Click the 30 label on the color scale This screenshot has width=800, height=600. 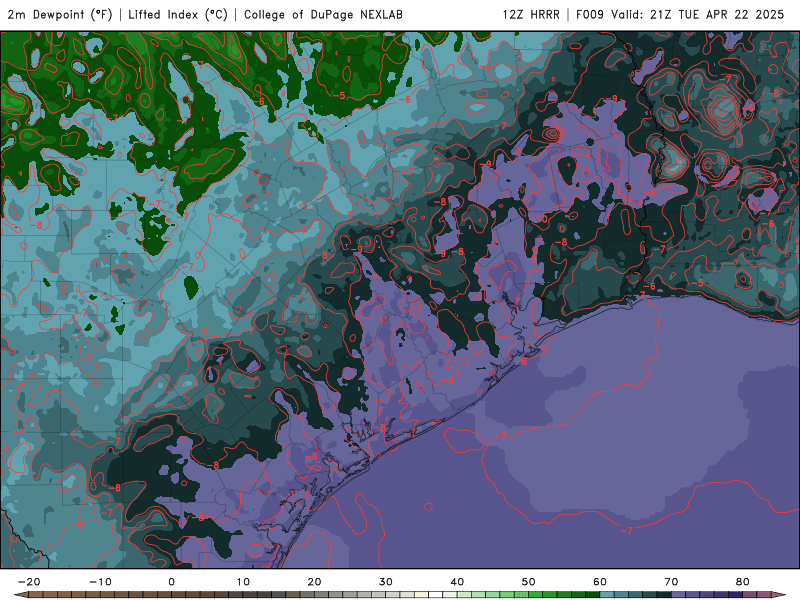386,582
